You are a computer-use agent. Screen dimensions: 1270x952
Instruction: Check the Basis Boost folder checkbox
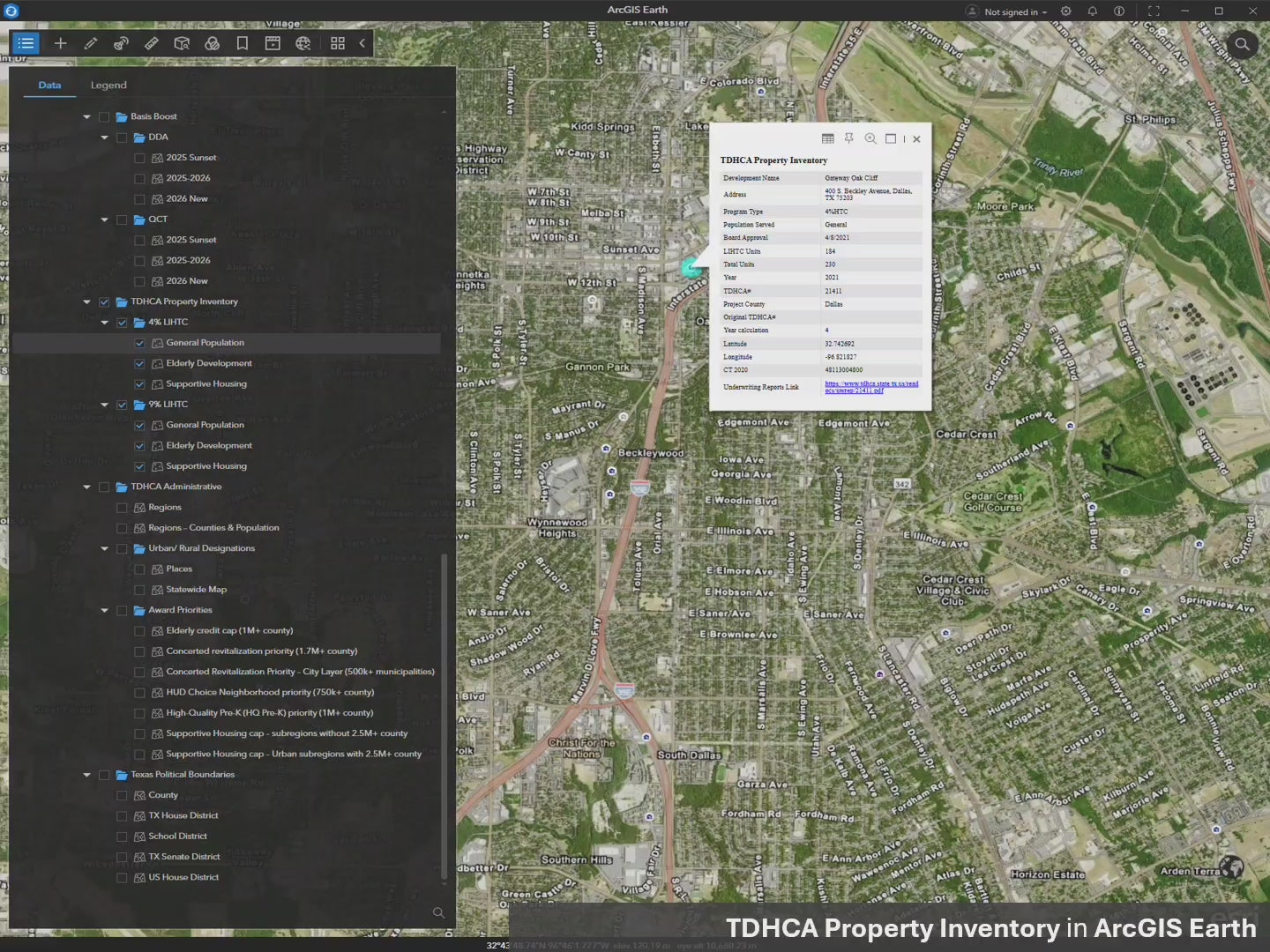click(x=104, y=116)
